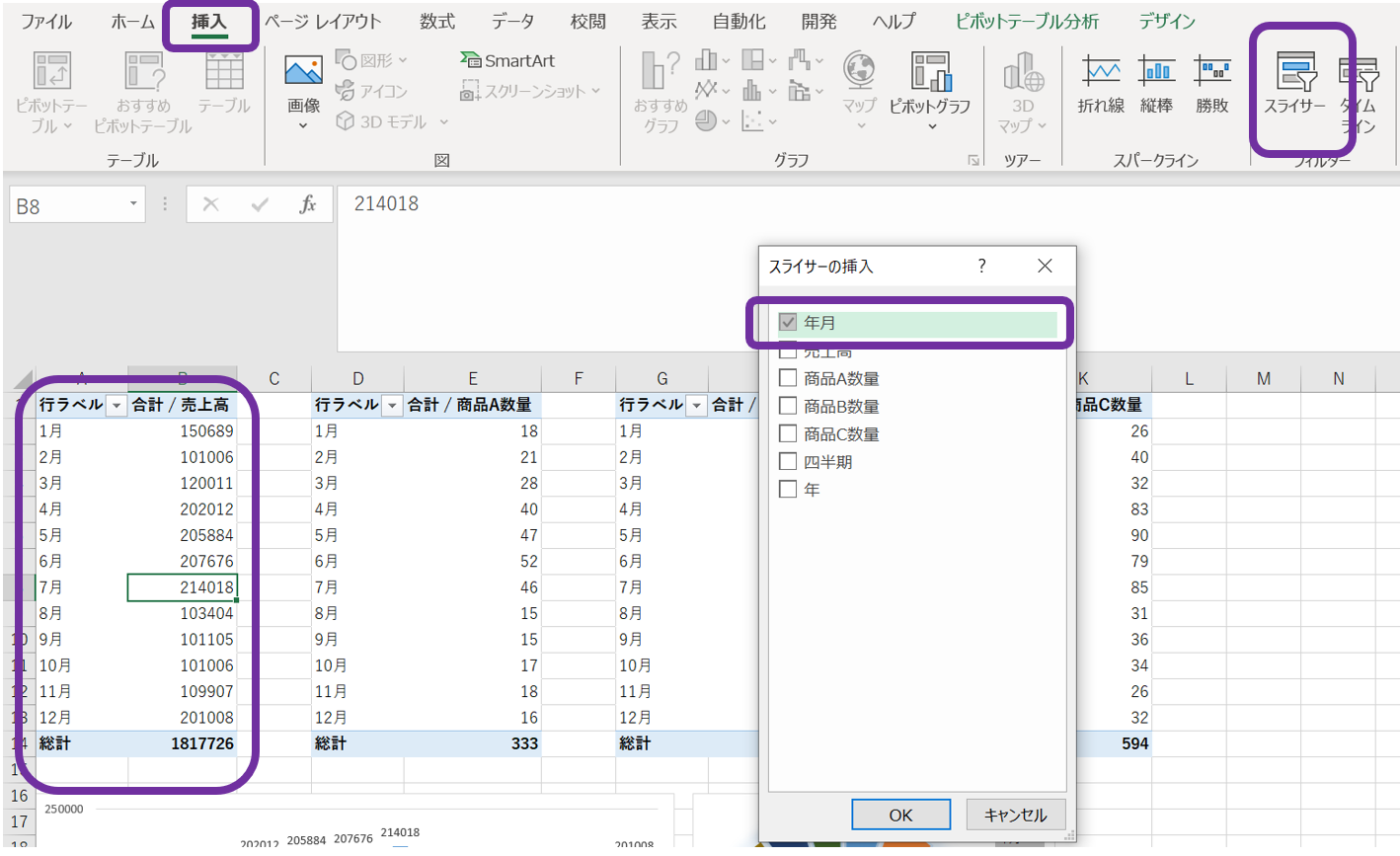Expand the マップ dropdown arrow
The image size is (1400, 856).
coord(860,126)
